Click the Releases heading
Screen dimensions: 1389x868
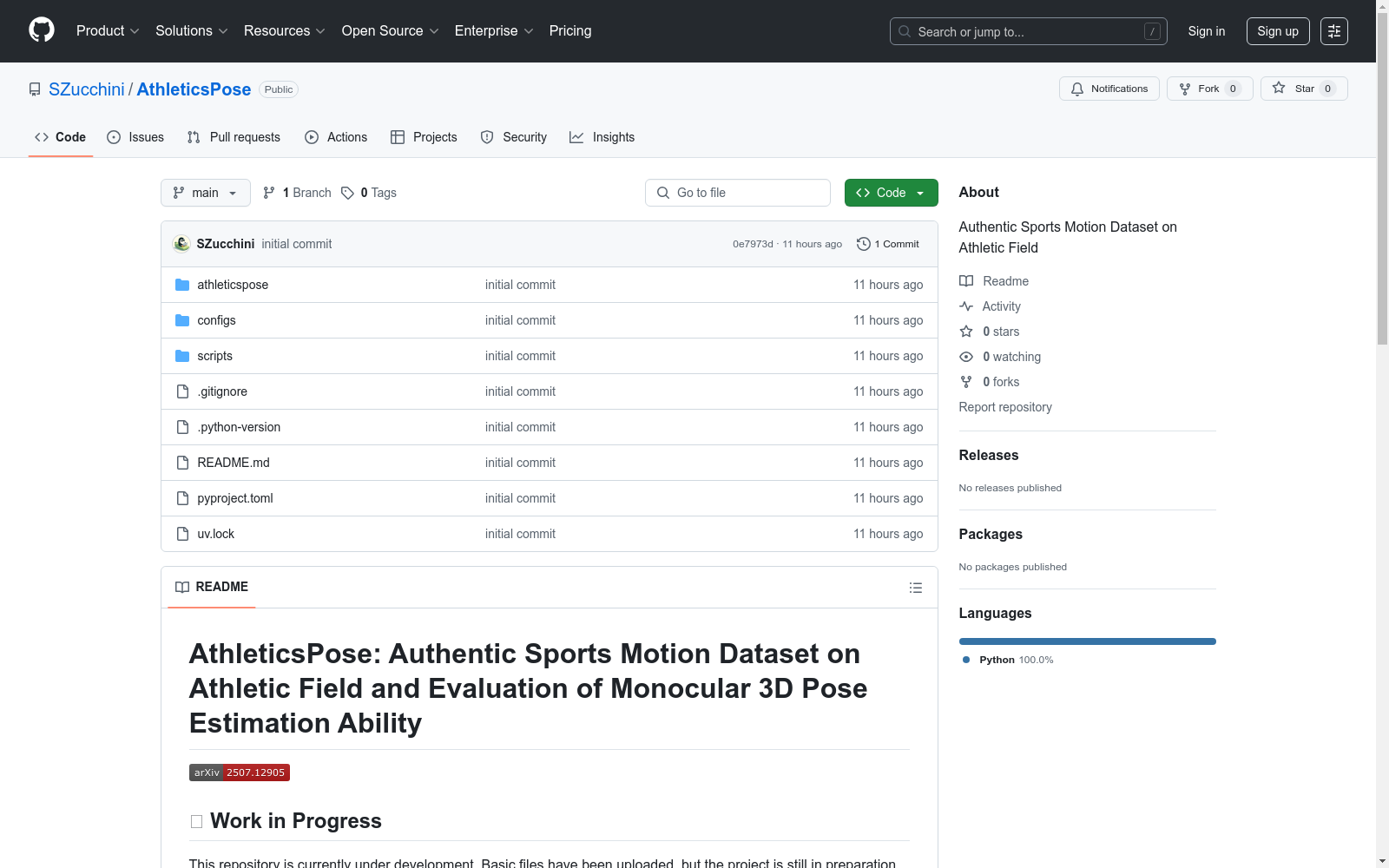point(989,455)
